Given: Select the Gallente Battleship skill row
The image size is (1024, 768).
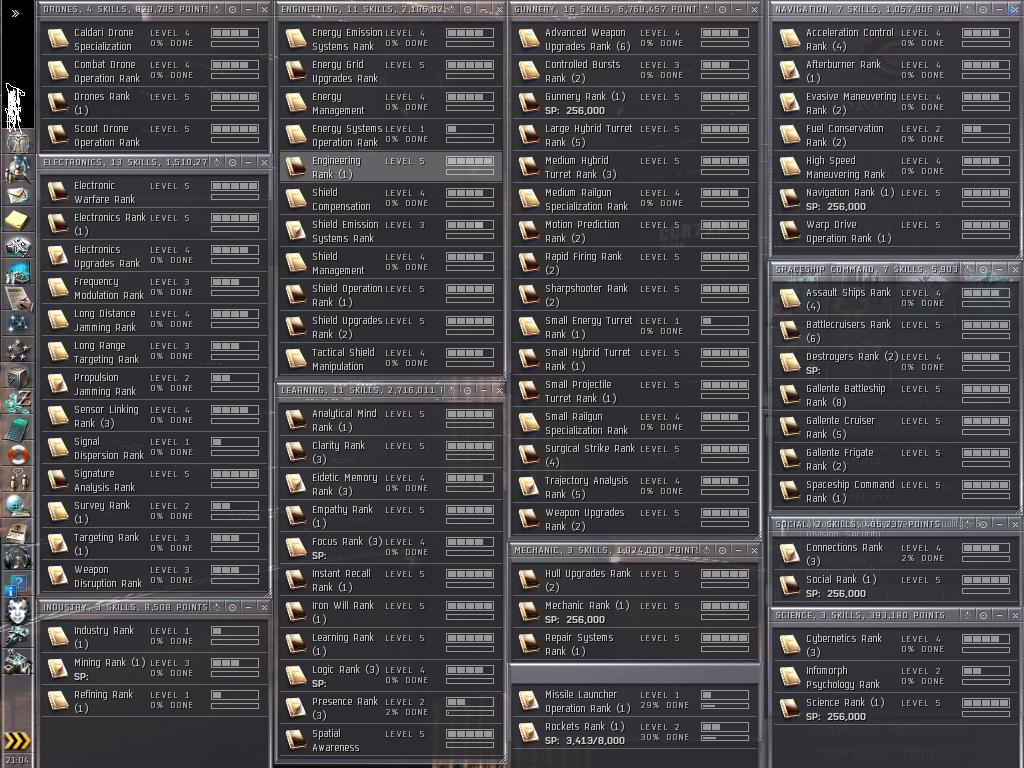Looking at the screenshot, I should pos(895,395).
